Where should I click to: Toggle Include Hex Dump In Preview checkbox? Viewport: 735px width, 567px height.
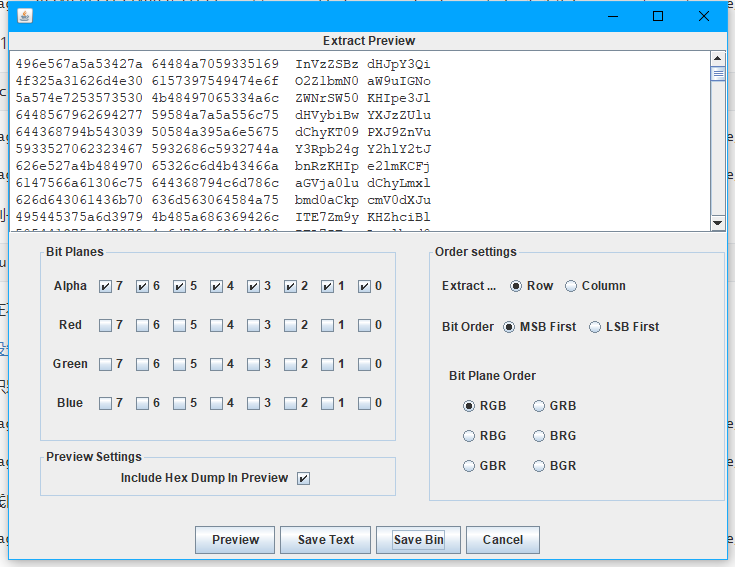click(x=303, y=478)
